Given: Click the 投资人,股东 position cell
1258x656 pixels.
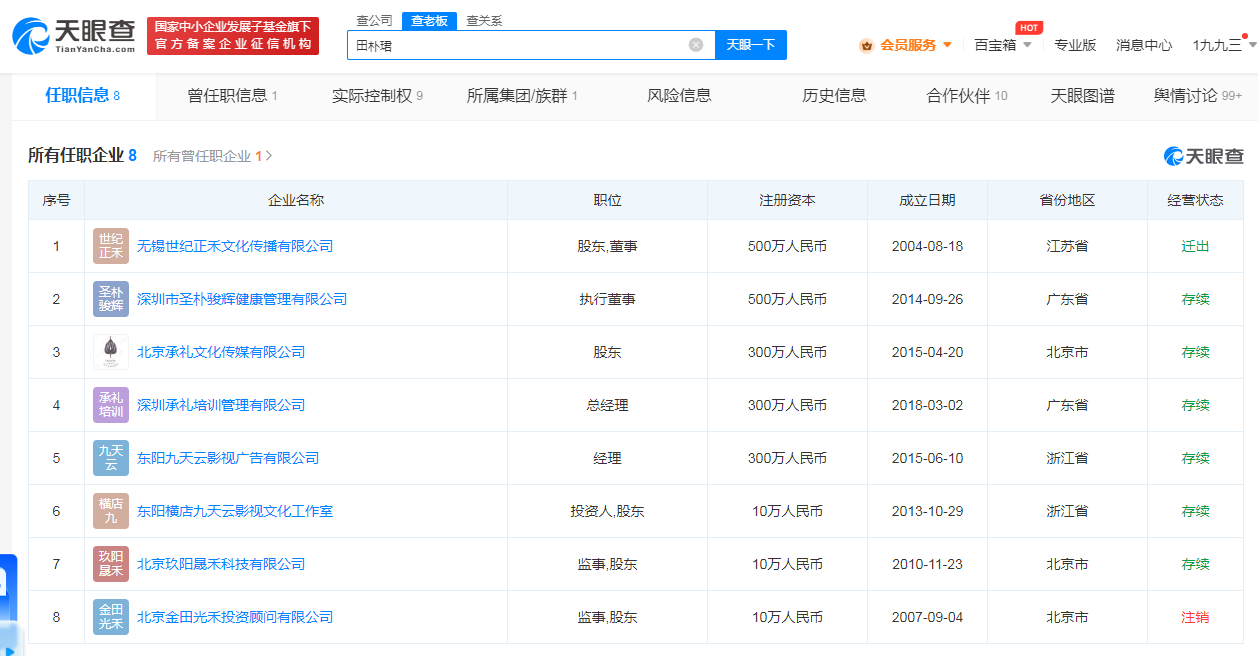Looking at the screenshot, I should point(607,511).
